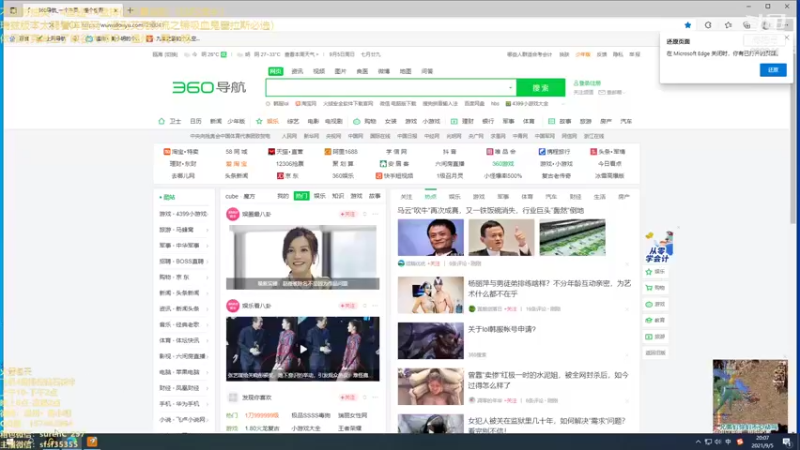This screenshot has width=800, height=450.
Task: Open the 杨丽萍与男徒弟排练啥样 article thumbnail
Action: pos(431,295)
